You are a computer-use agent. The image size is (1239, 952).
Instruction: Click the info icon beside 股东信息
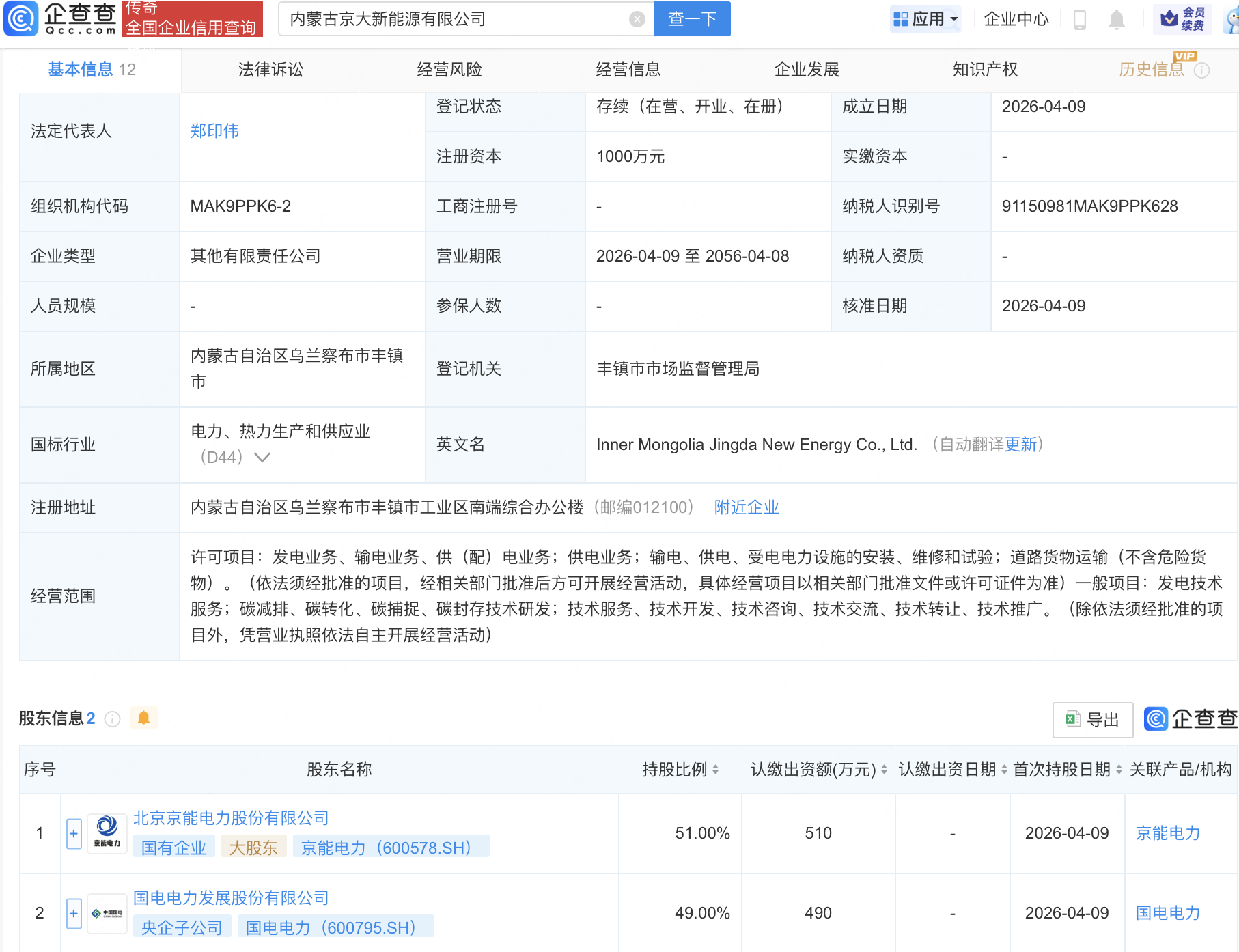(x=113, y=719)
